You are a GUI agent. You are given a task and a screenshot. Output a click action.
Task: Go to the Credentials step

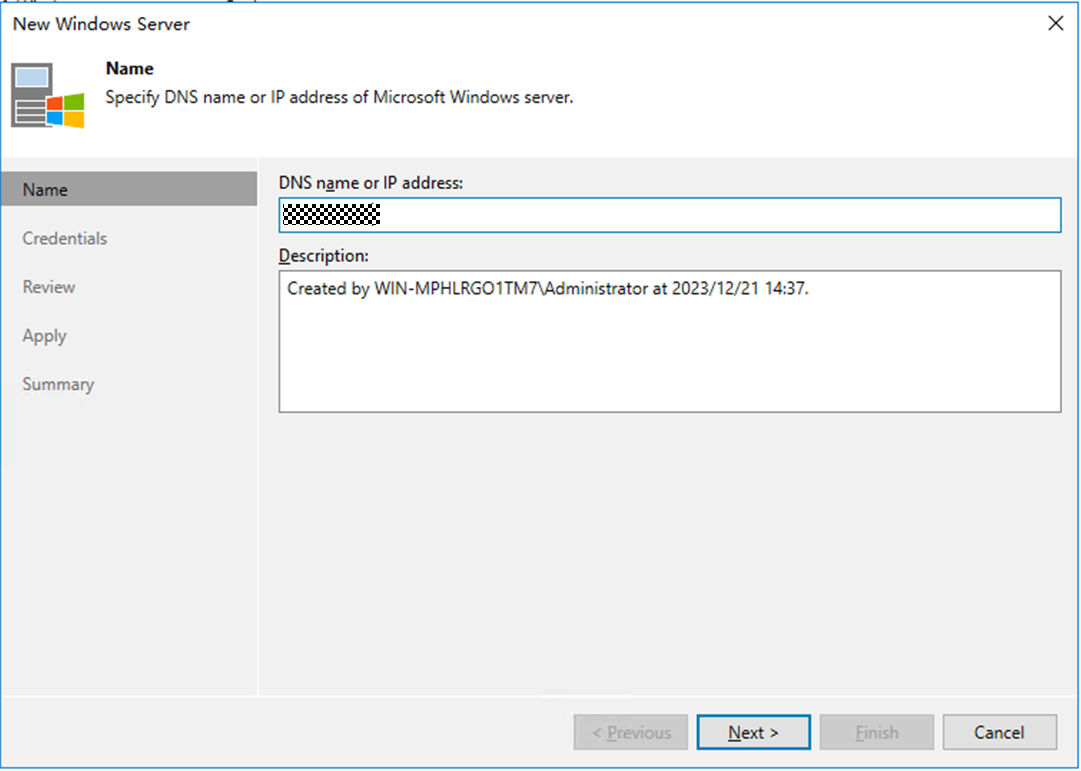pos(65,238)
